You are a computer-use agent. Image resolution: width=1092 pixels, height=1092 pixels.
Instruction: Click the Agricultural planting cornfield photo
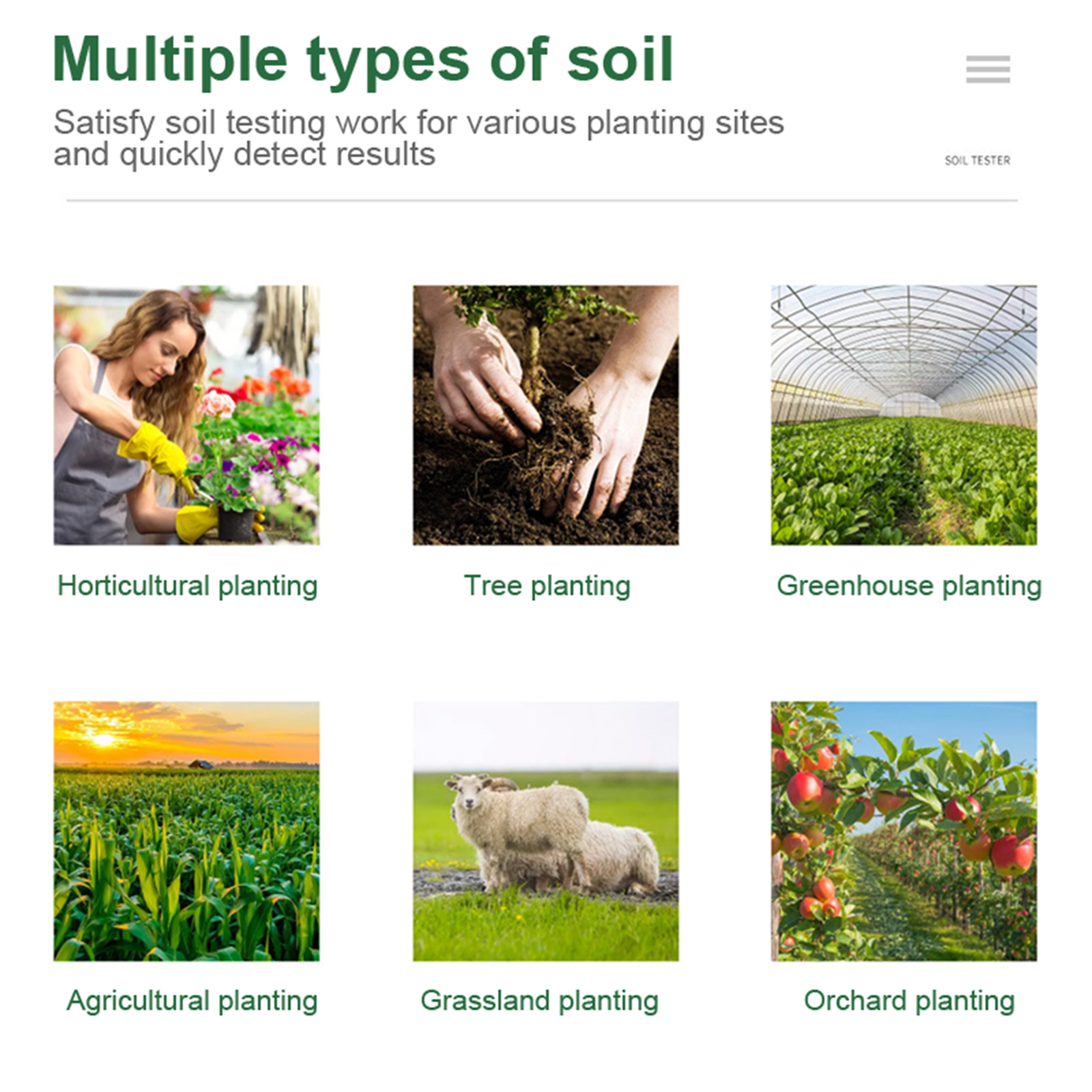[186, 831]
